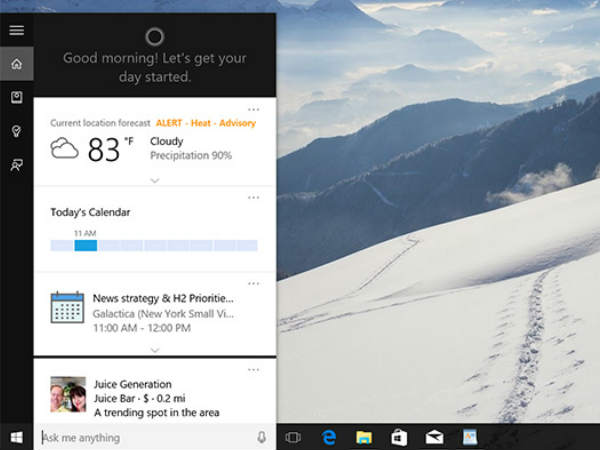Expand the weather forecast card chevron
Image resolution: width=600 pixels, height=450 pixels.
(154, 180)
